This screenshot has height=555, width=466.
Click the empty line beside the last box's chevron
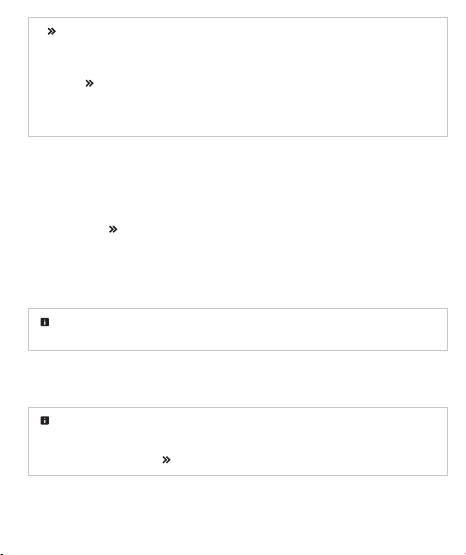306,460
